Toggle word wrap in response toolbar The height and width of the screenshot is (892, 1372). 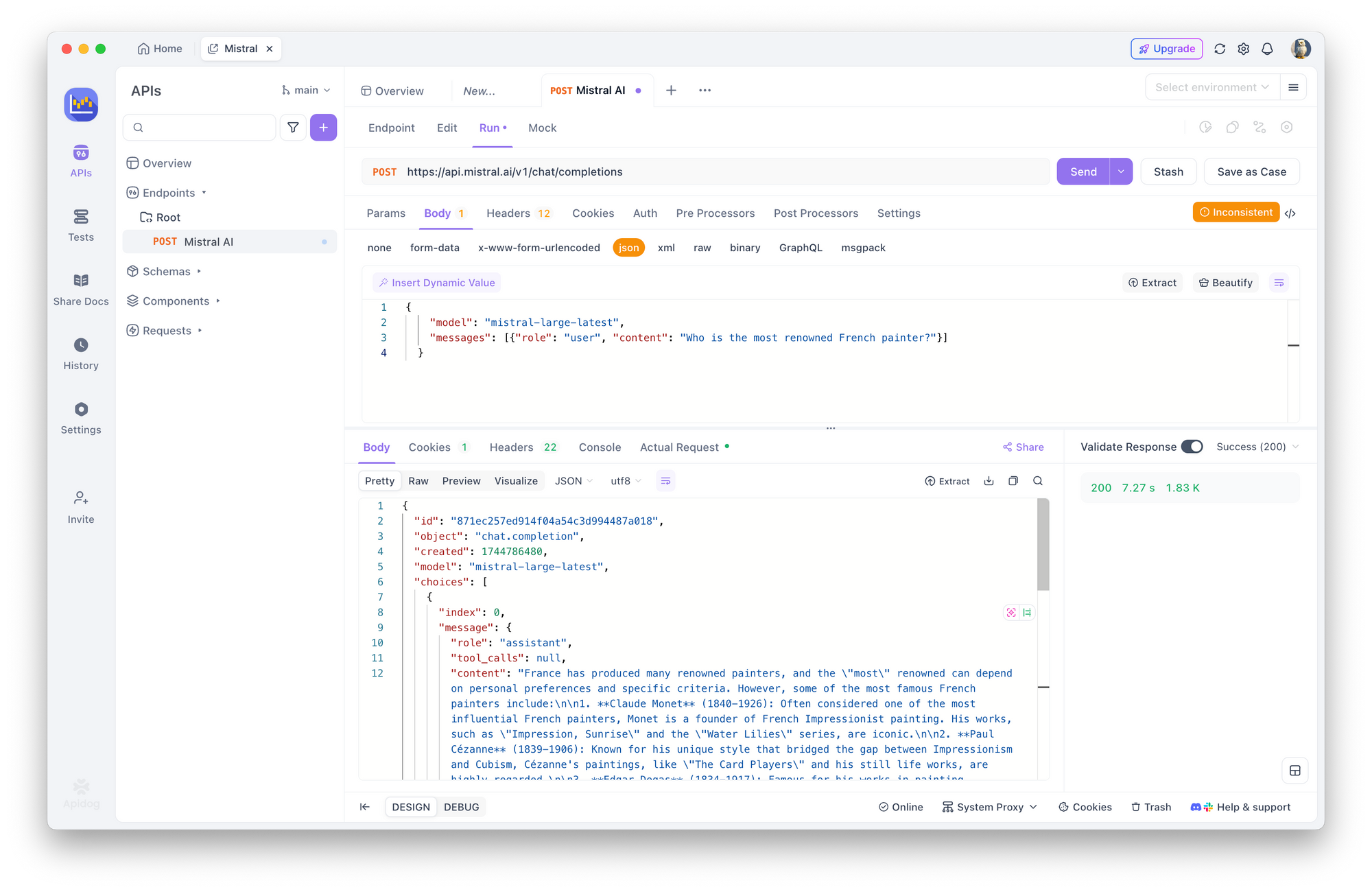tap(665, 481)
